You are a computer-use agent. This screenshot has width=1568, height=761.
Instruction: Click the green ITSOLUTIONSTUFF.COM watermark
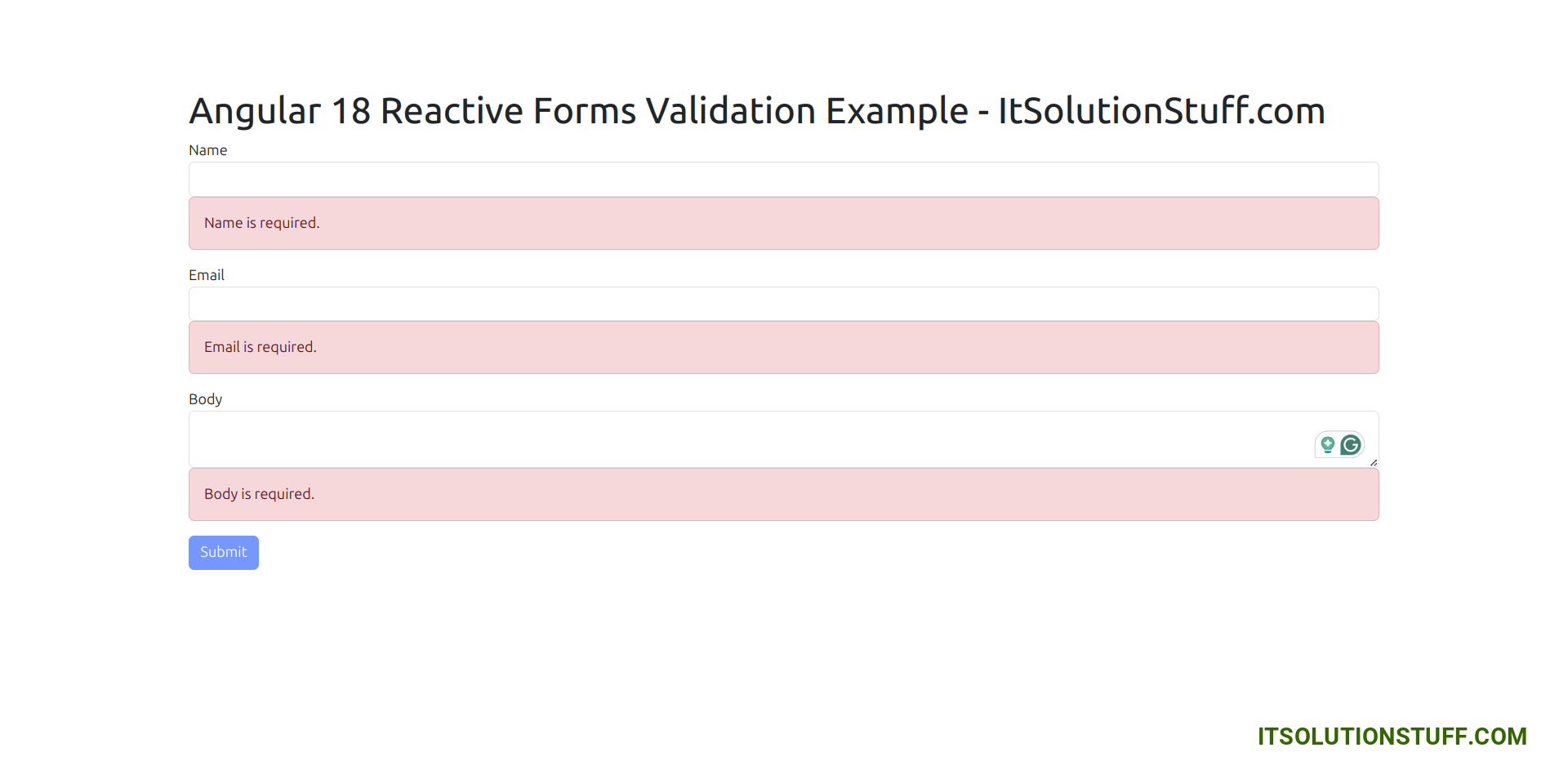click(1392, 737)
